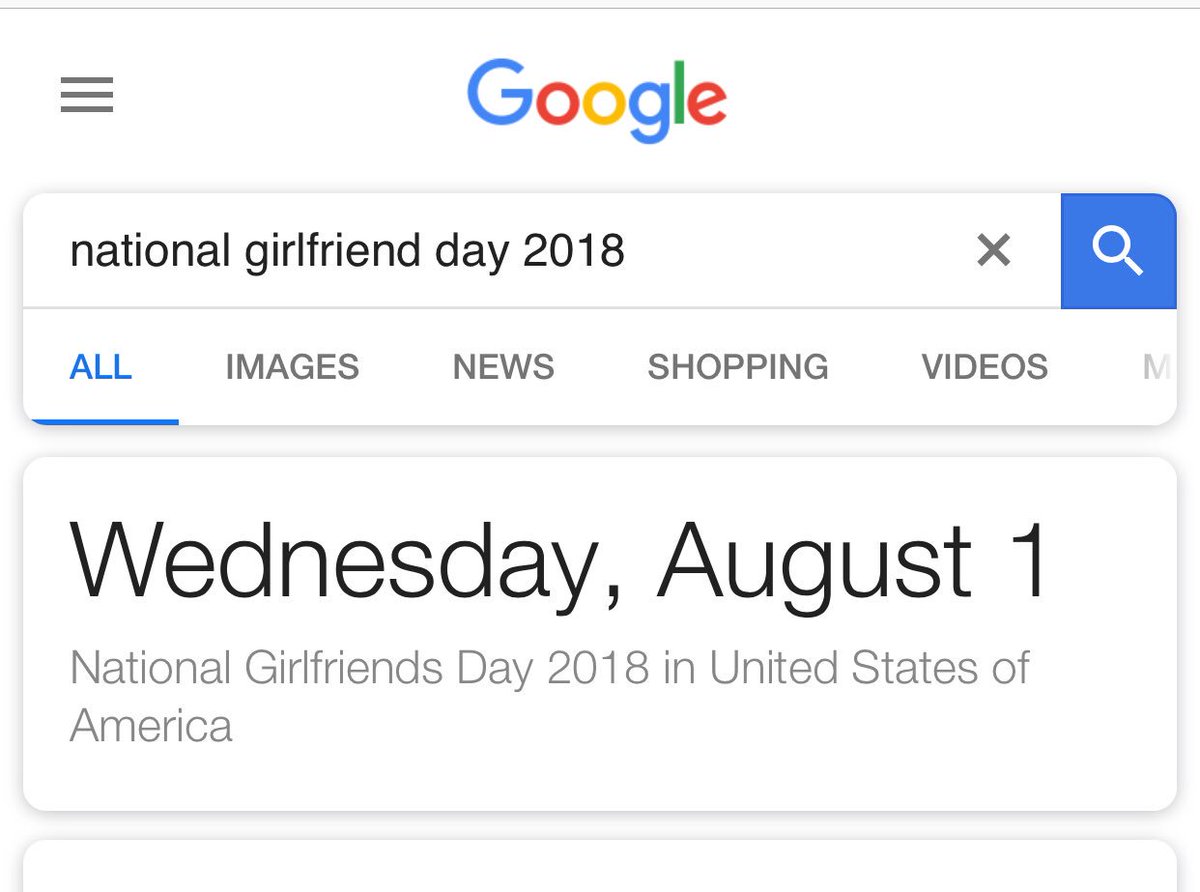1200x892 pixels.
Task: Tap the word 'August' in the date result
Action: (x=814, y=562)
